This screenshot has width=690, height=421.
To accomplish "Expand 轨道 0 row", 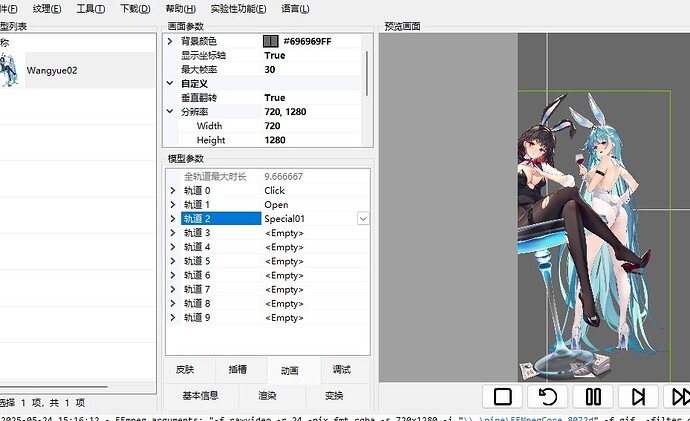I will click(x=172, y=190).
